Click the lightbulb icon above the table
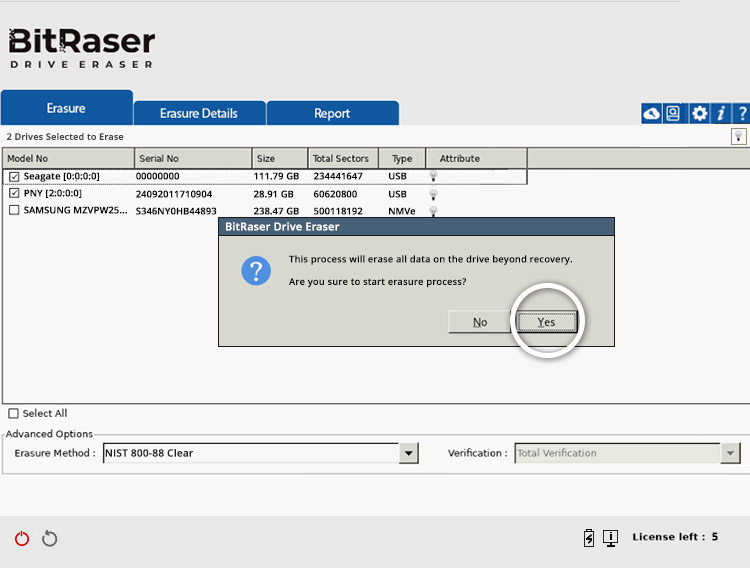 [739, 136]
